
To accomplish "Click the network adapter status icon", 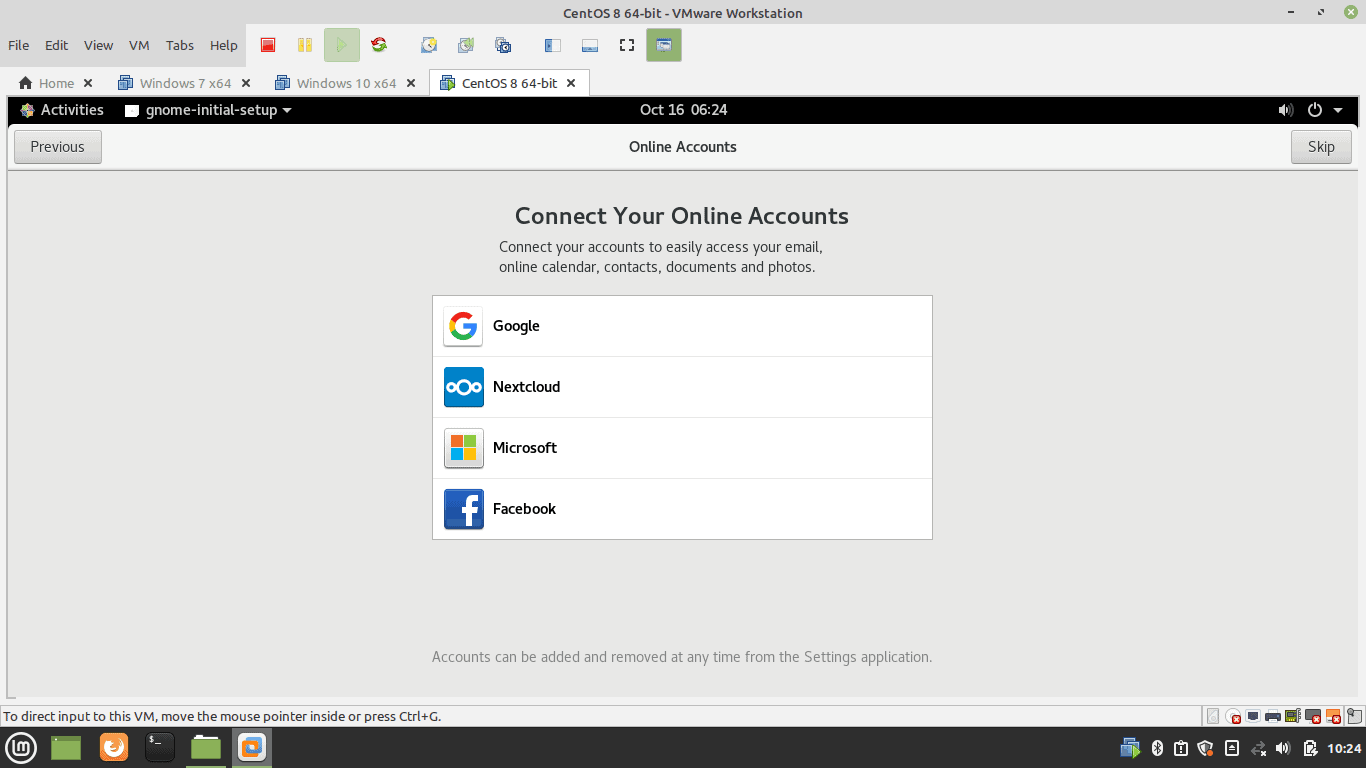I will pos(1253,716).
